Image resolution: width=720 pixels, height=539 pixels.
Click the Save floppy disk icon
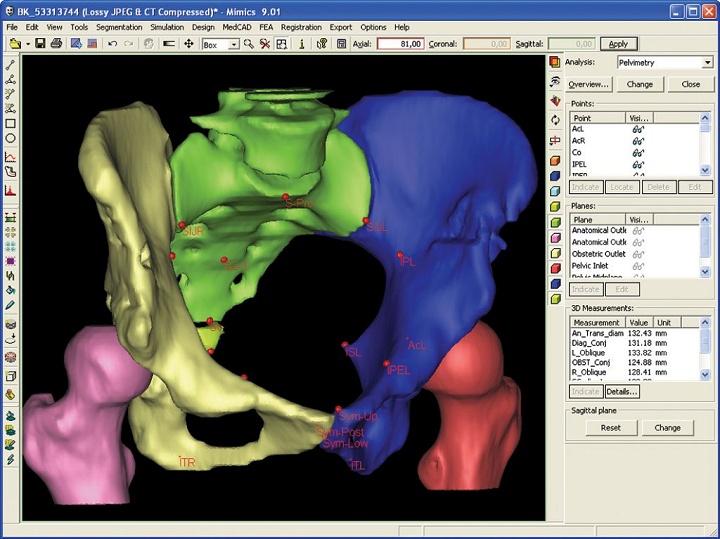click(x=39, y=44)
